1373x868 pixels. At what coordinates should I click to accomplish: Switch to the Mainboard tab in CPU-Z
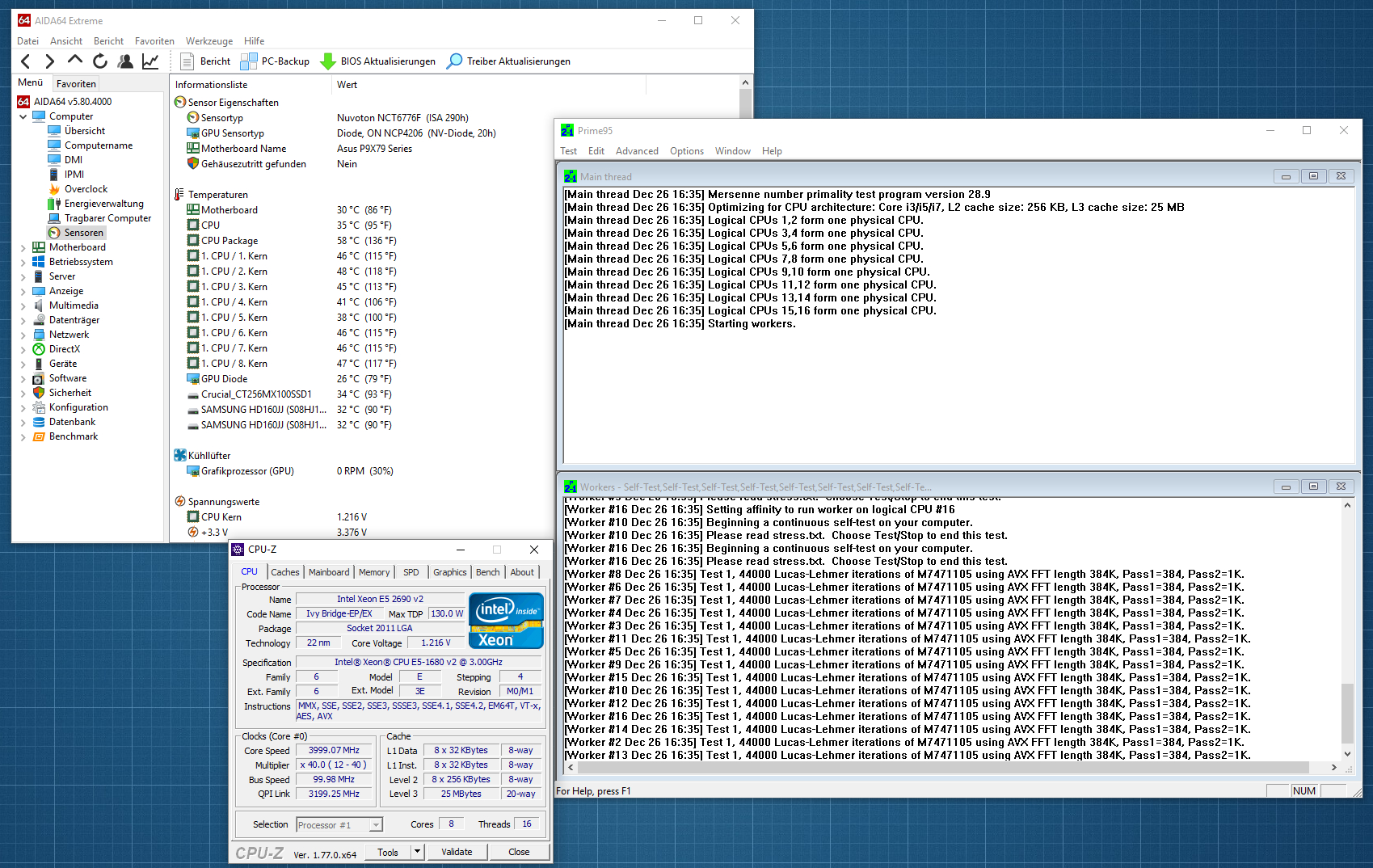coord(329,572)
